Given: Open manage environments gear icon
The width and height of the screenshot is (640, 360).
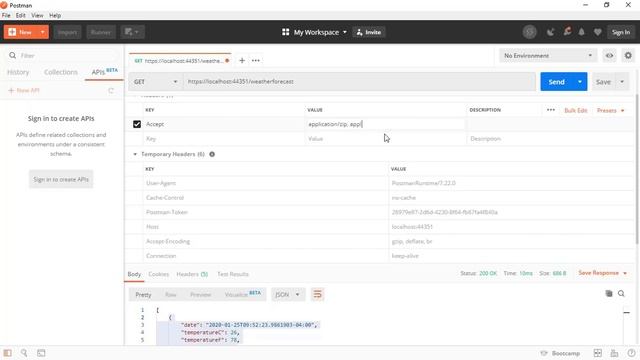Looking at the screenshot, I should (x=628, y=56).
